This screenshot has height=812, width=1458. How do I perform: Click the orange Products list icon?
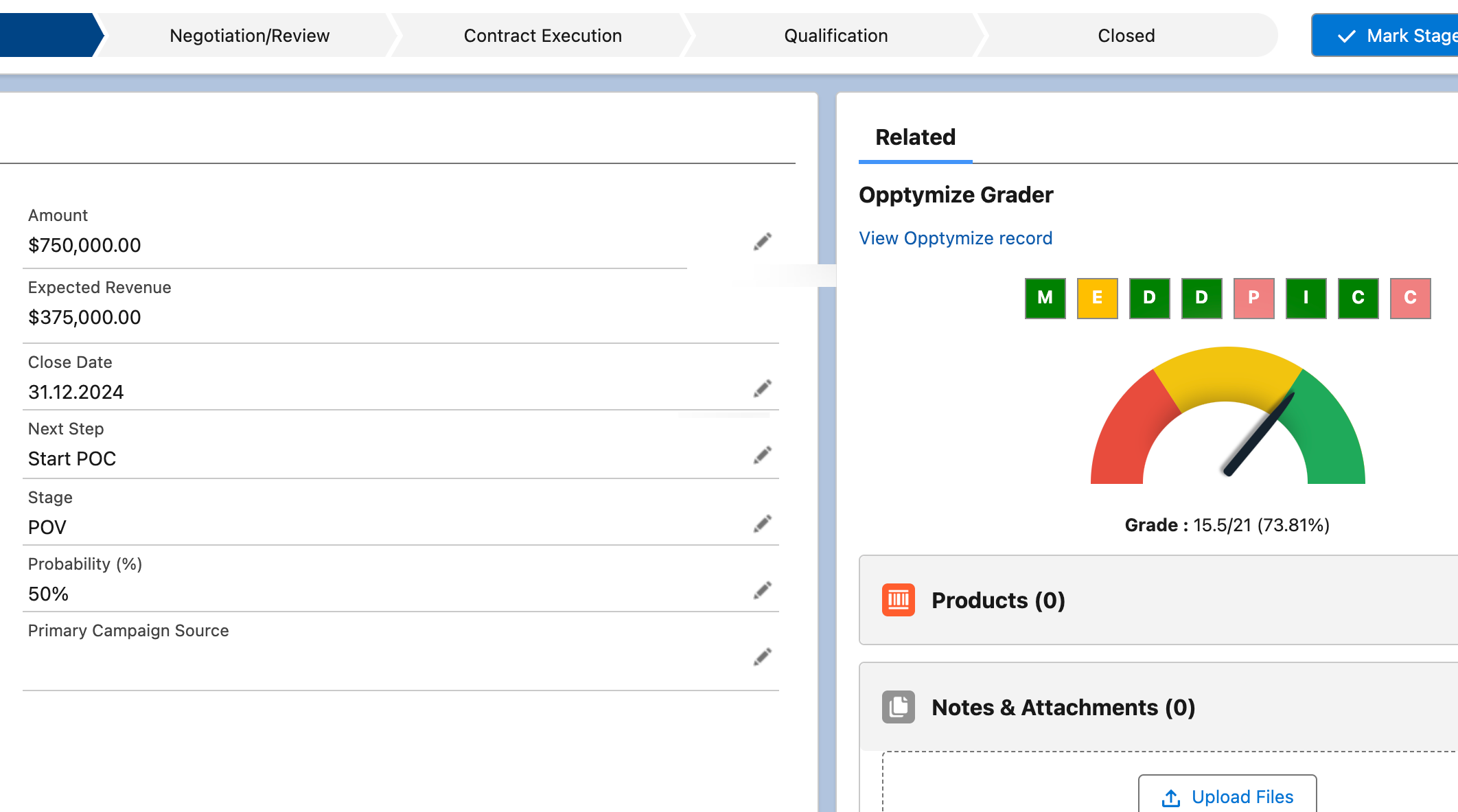(x=898, y=600)
